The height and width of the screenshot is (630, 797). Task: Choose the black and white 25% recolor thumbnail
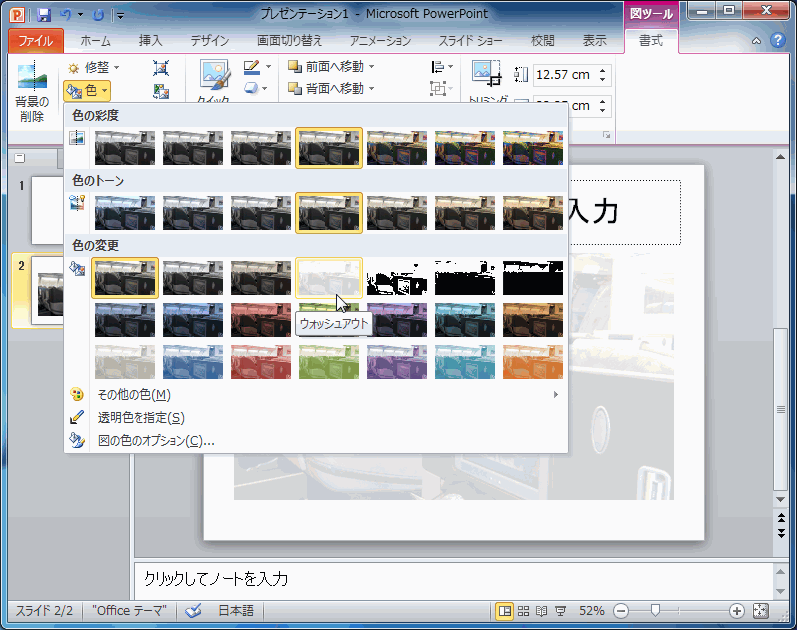pyautogui.click(x=397, y=278)
